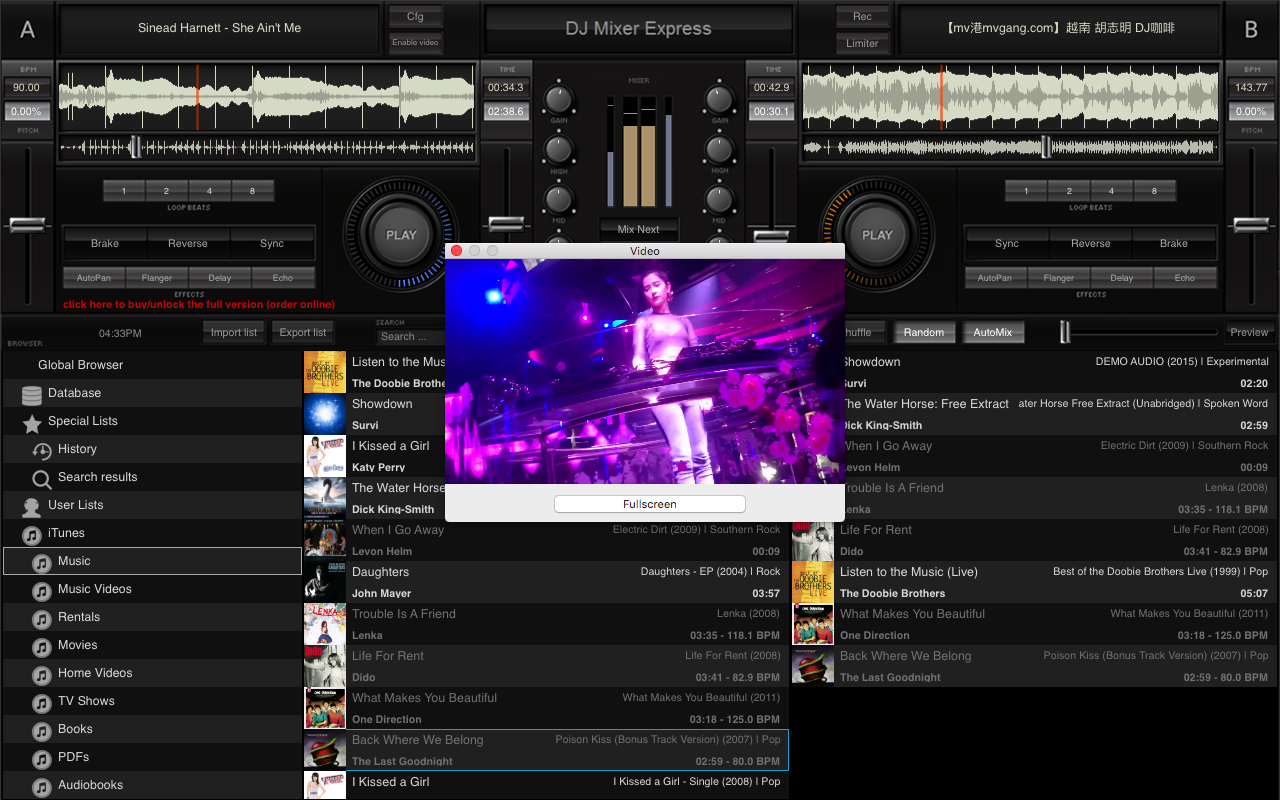Open the Cfg configuration button
Image resolution: width=1280 pixels, height=800 pixels.
click(415, 16)
